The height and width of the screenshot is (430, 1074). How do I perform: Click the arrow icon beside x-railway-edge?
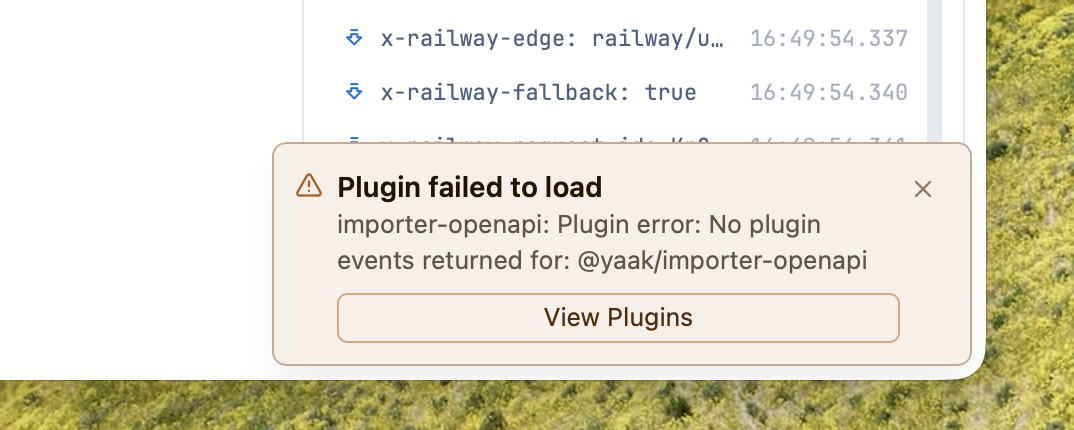click(x=353, y=38)
